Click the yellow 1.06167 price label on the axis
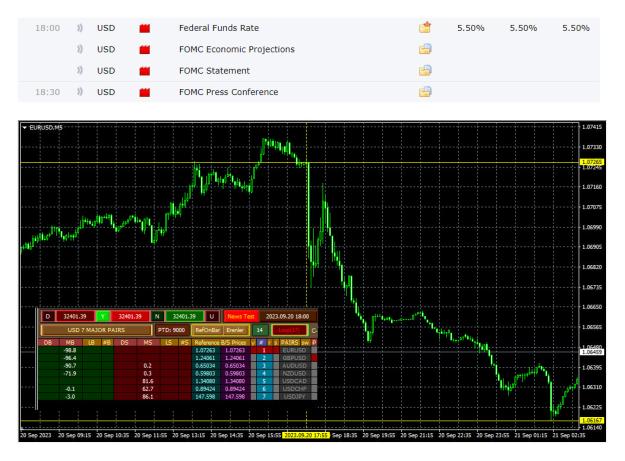625x461 pixels. [x=592, y=420]
